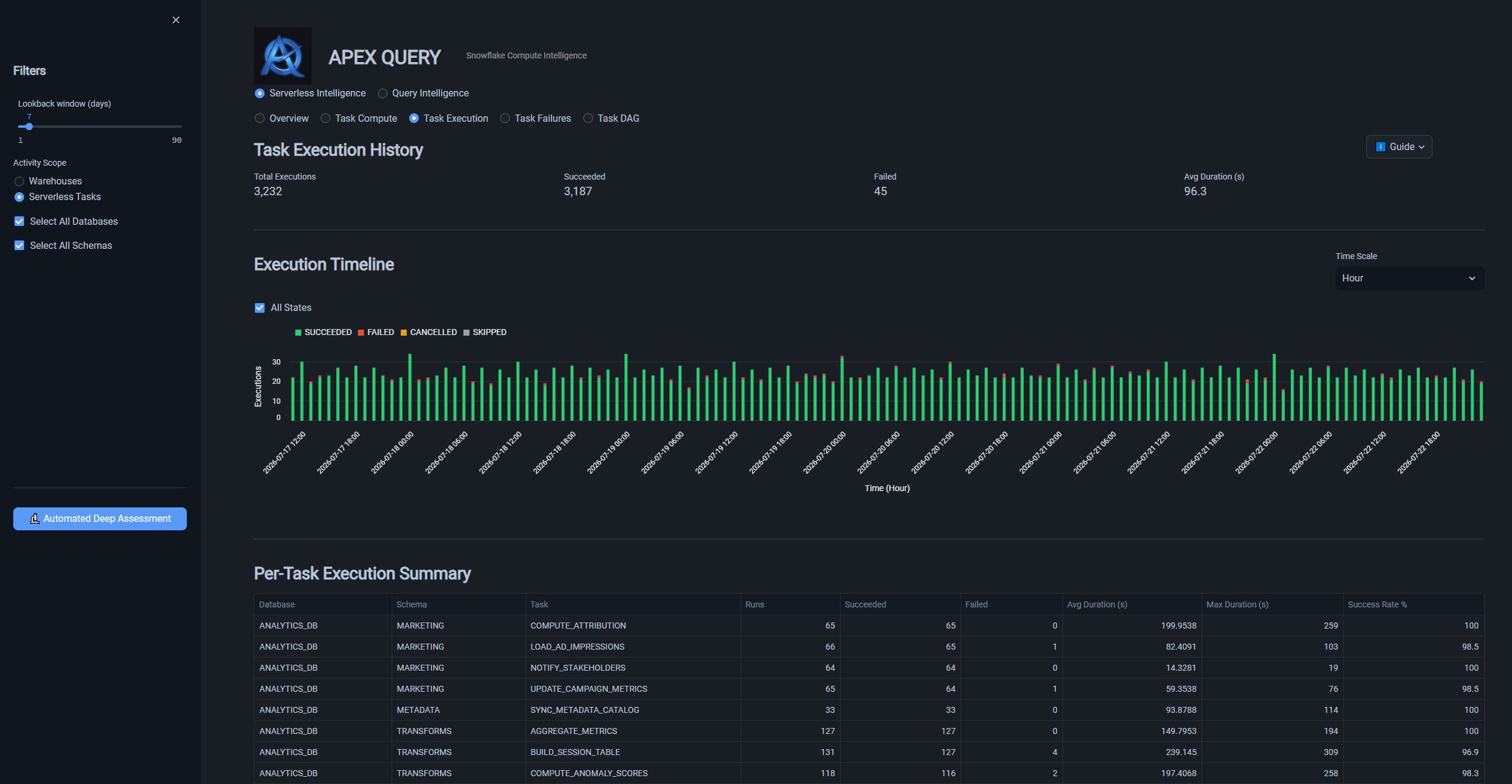The height and width of the screenshot is (784, 1512).
Task: Uncheck the All States checkbox
Action: click(x=260, y=308)
